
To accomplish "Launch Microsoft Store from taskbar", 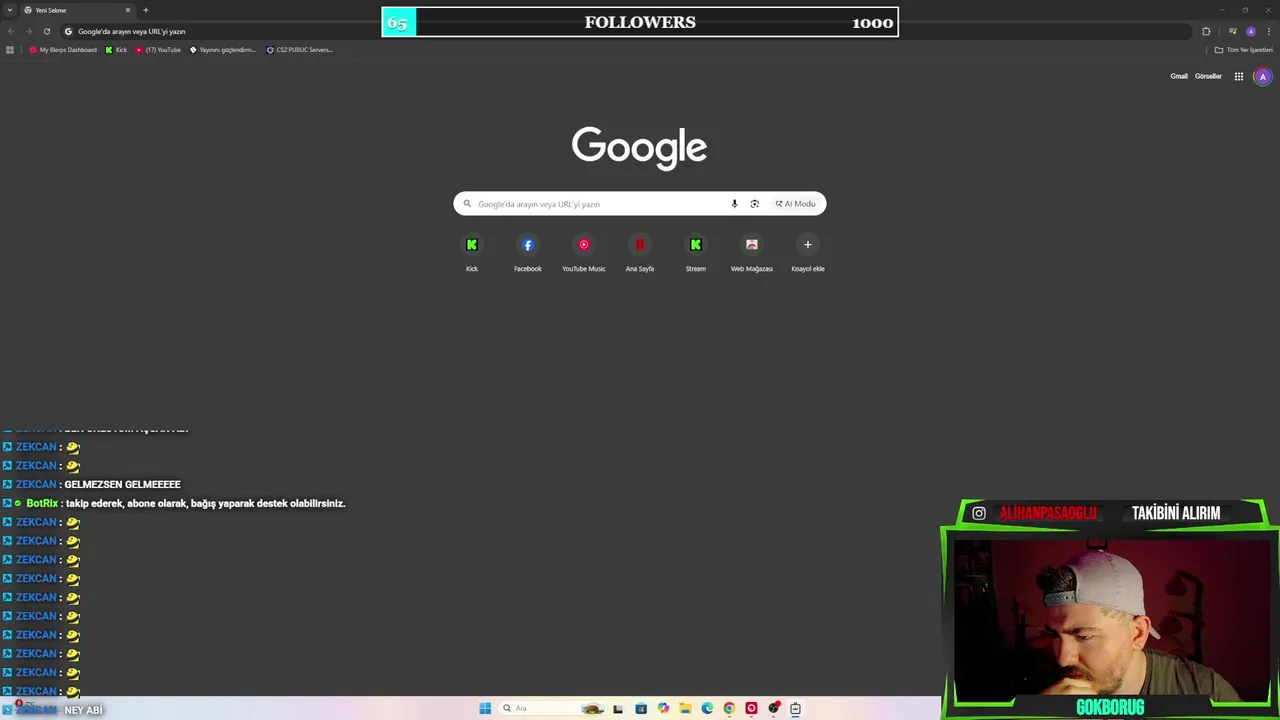I will (x=641, y=708).
